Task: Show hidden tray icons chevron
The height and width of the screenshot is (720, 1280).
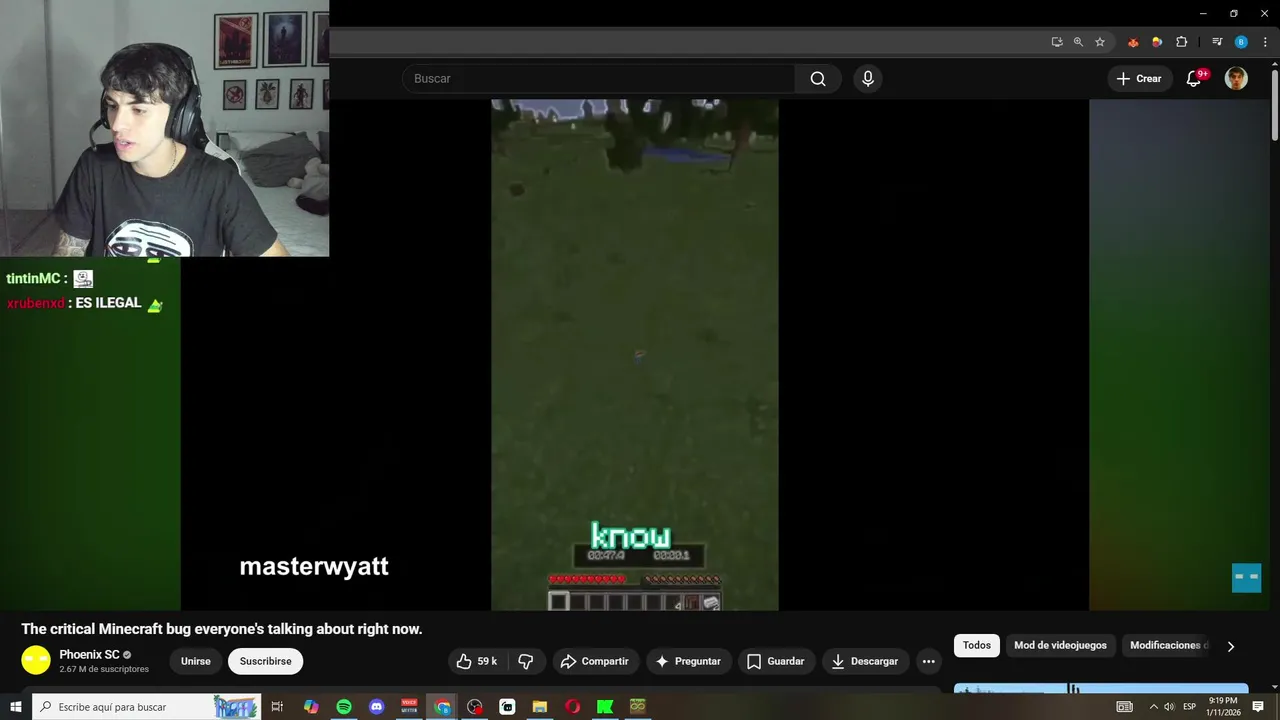Action: (x=1153, y=707)
